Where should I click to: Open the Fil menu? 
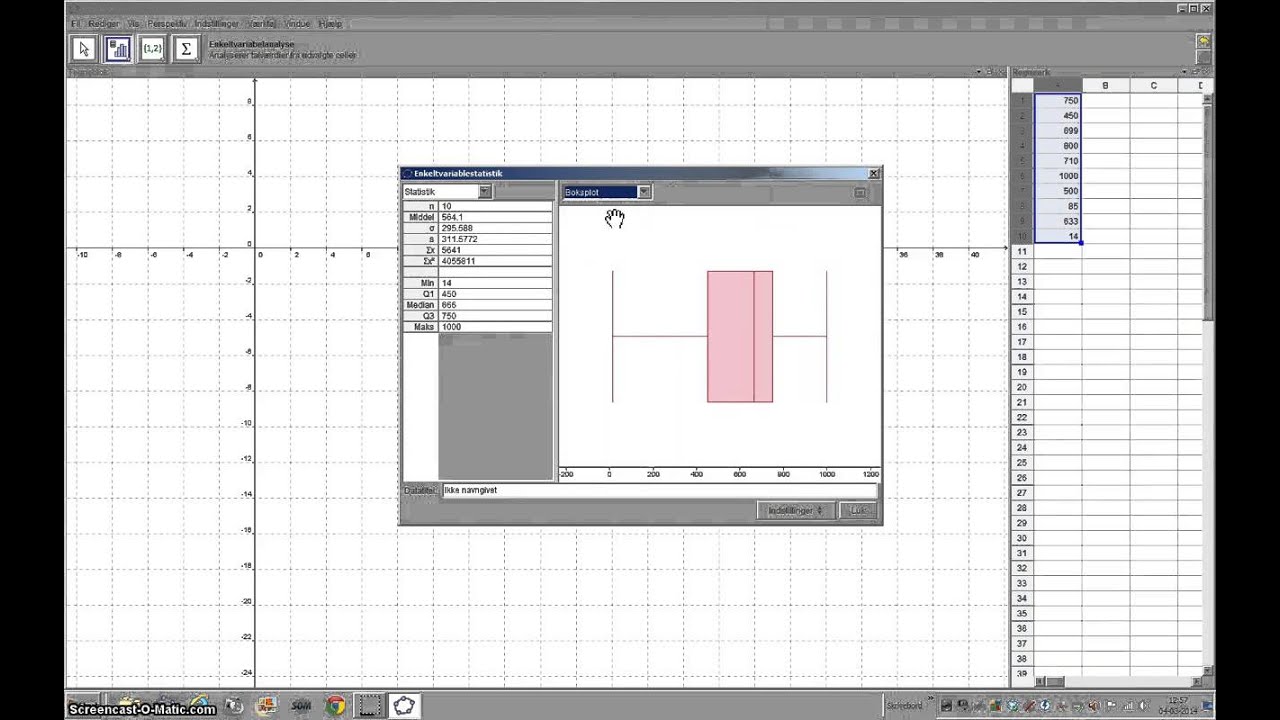pos(76,23)
